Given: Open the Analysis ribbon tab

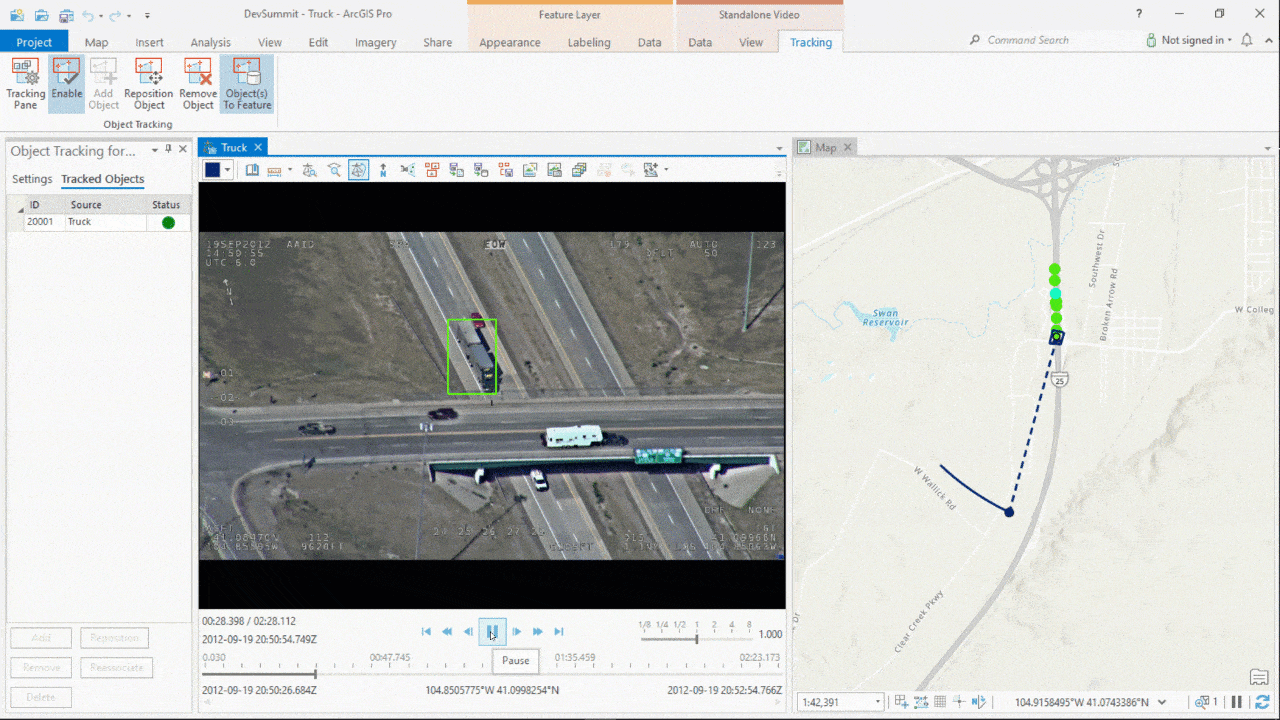Looking at the screenshot, I should click(210, 42).
